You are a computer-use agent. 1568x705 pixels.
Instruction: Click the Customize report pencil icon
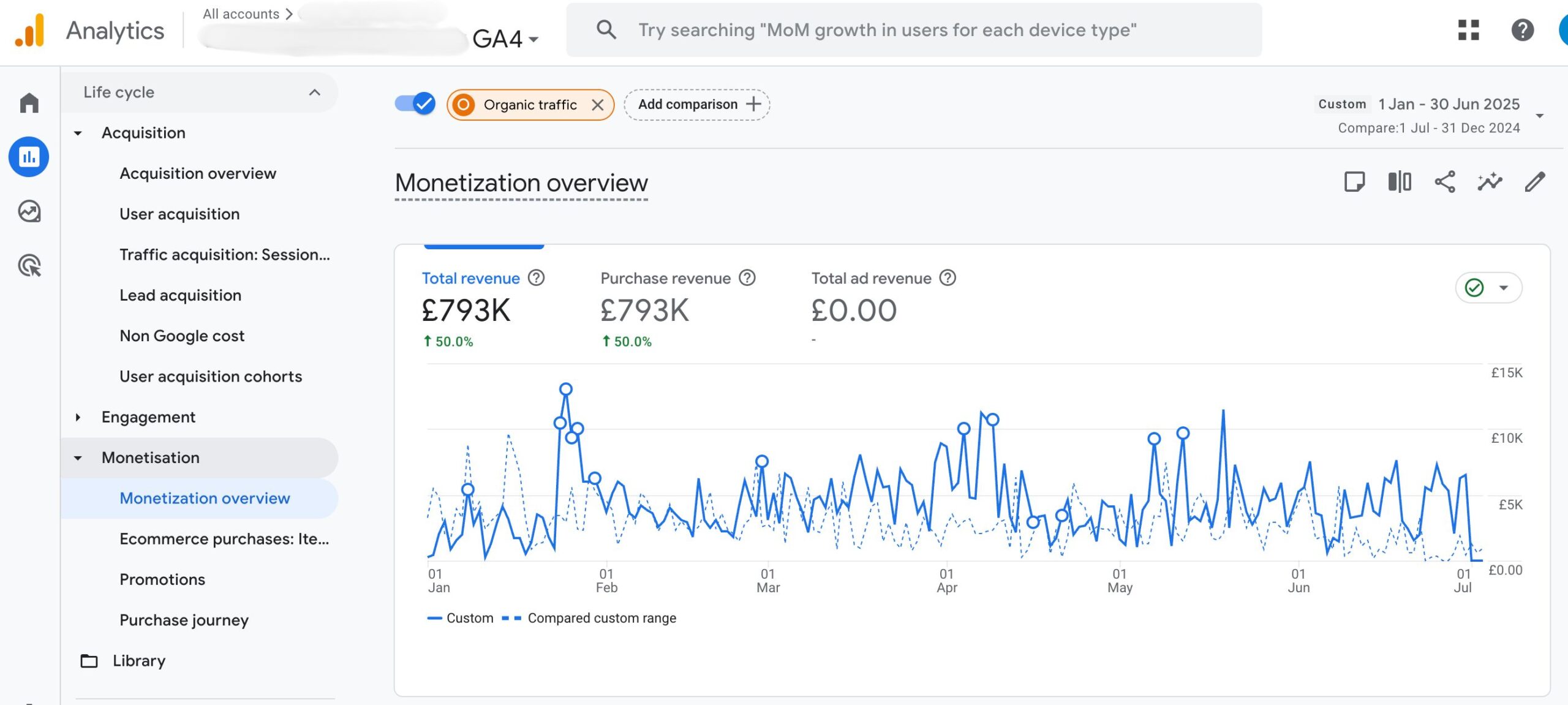1534,182
